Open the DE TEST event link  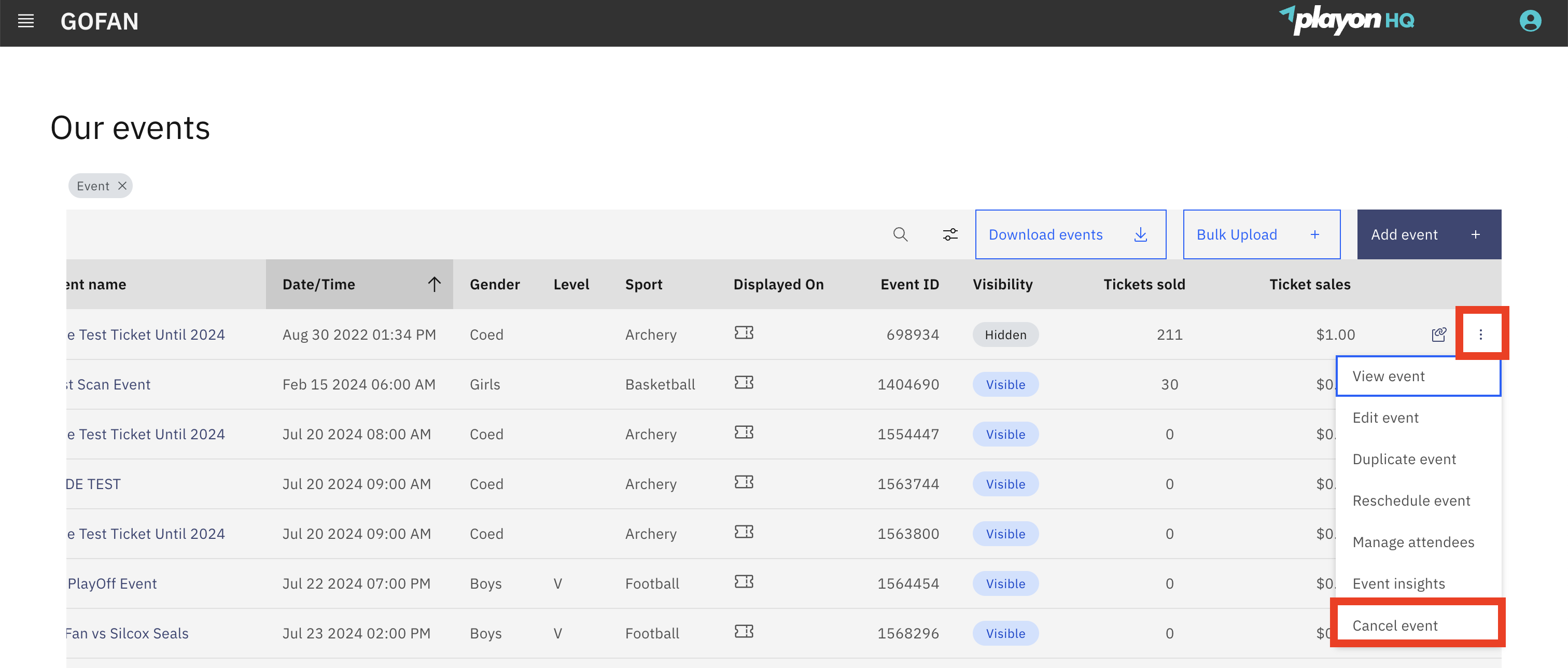click(94, 484)
